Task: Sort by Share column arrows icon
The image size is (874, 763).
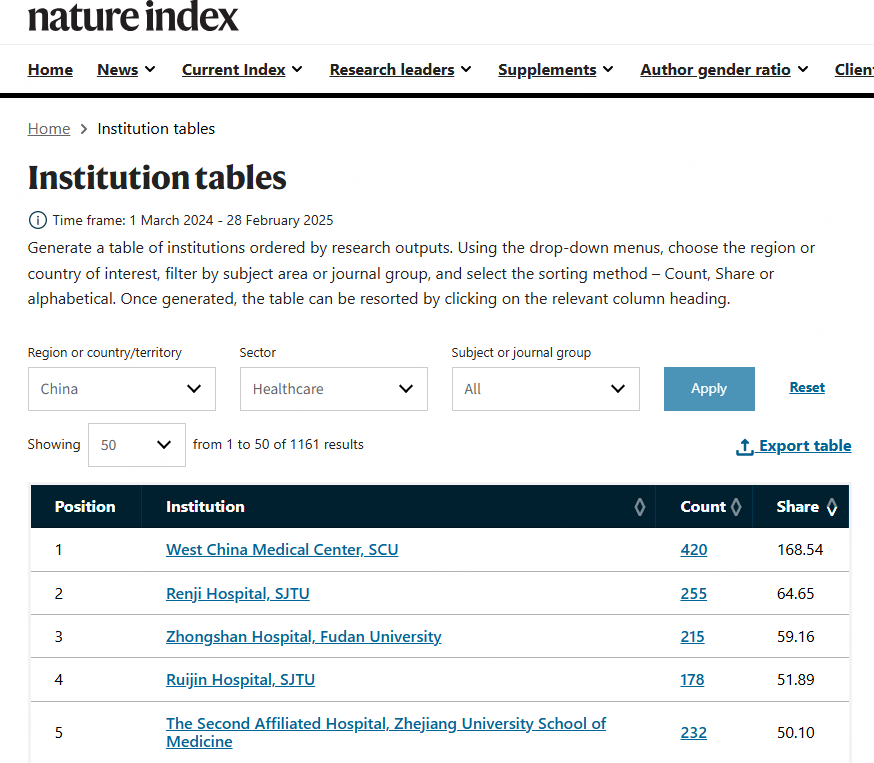Action: [x=832, y=507]
